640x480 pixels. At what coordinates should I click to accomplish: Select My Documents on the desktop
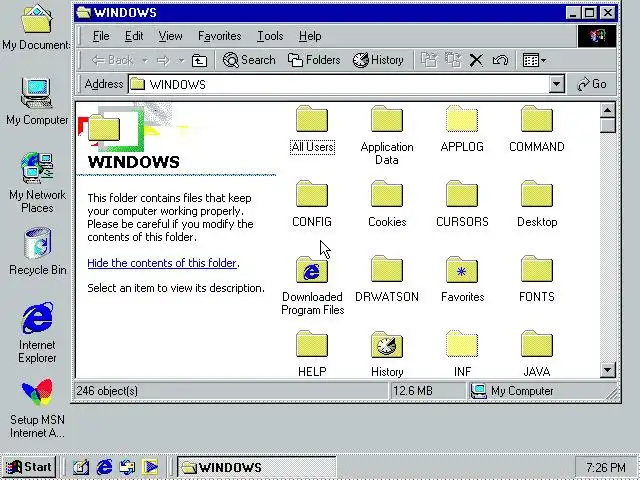[x=36, y=28]
